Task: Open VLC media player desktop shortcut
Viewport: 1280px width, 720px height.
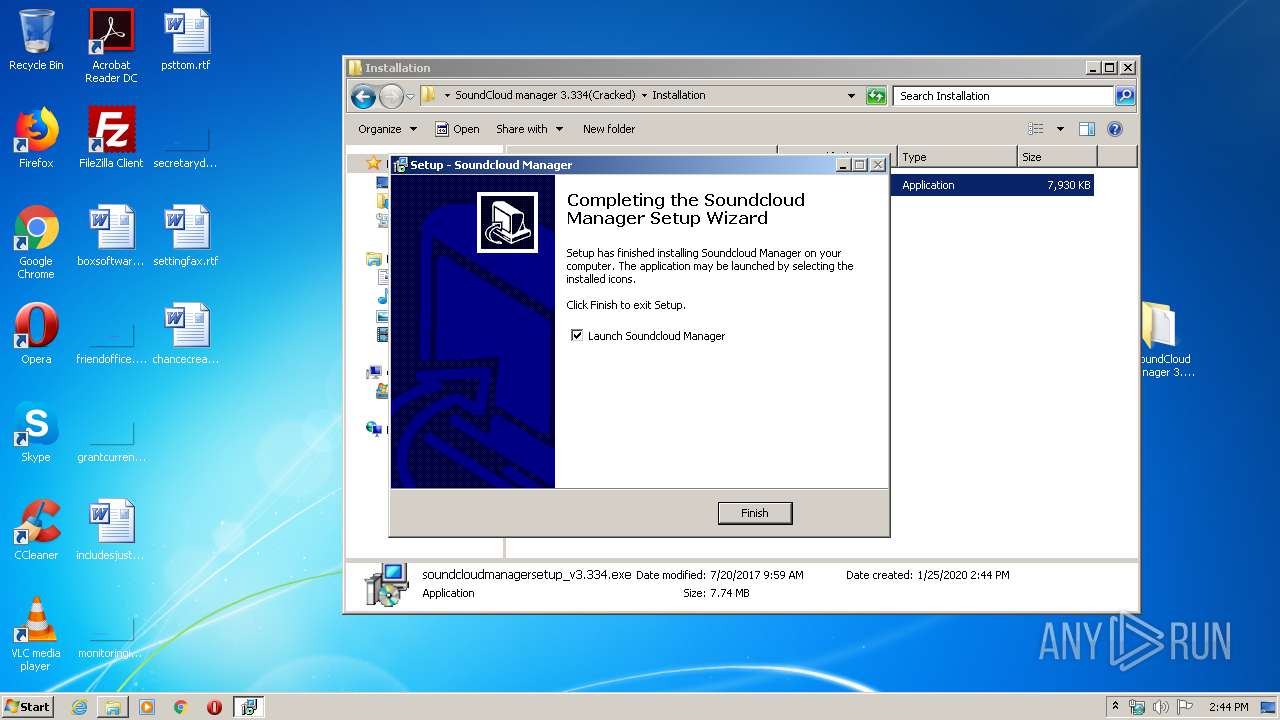Action: [x=36, y=634]
